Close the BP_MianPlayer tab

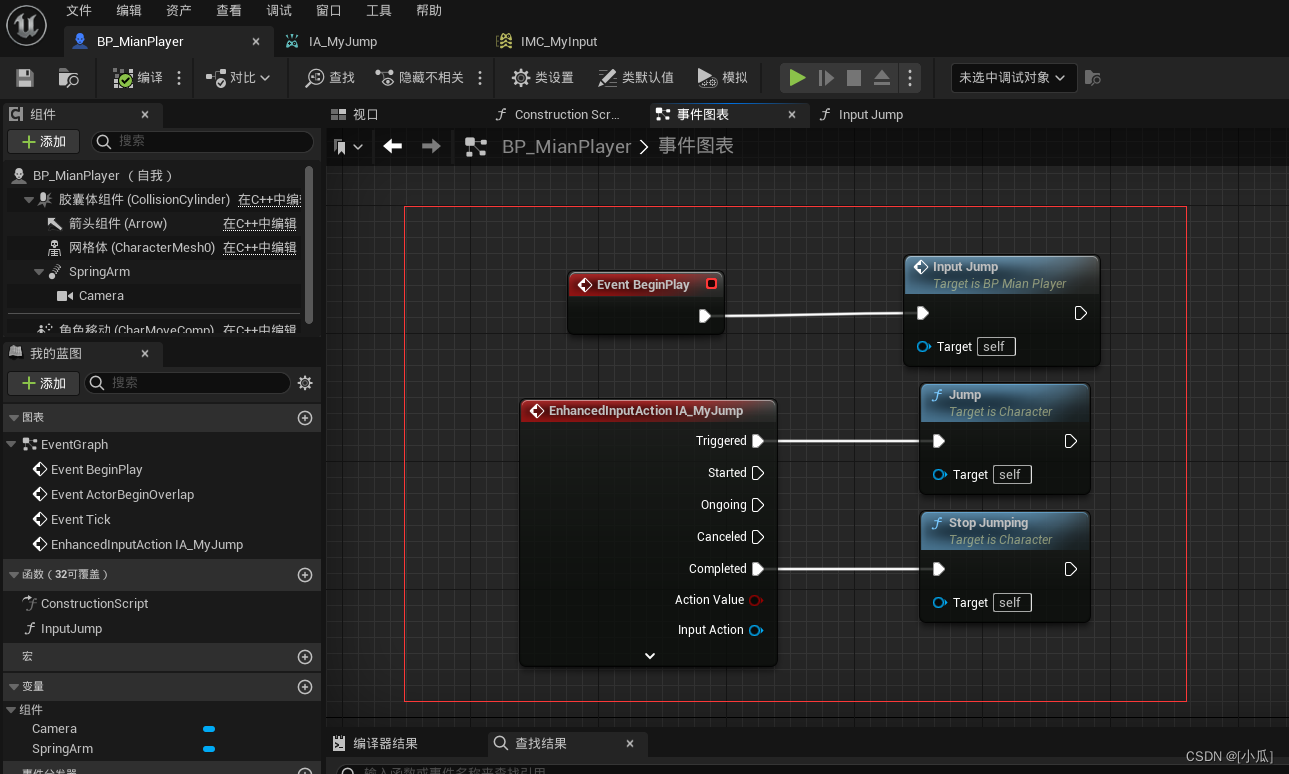256,42
